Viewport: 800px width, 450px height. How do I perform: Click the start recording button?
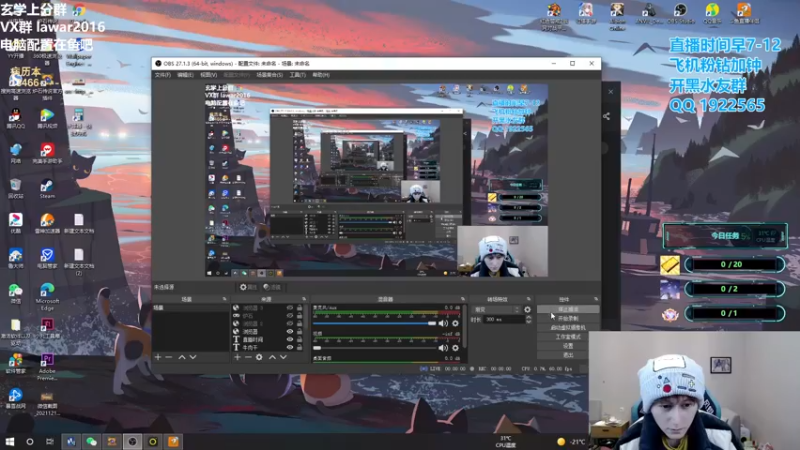pos(568,318)
